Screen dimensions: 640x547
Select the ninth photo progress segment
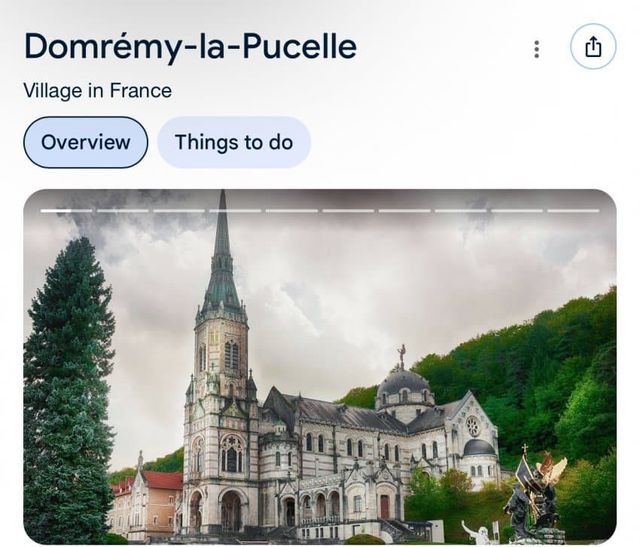518,211
